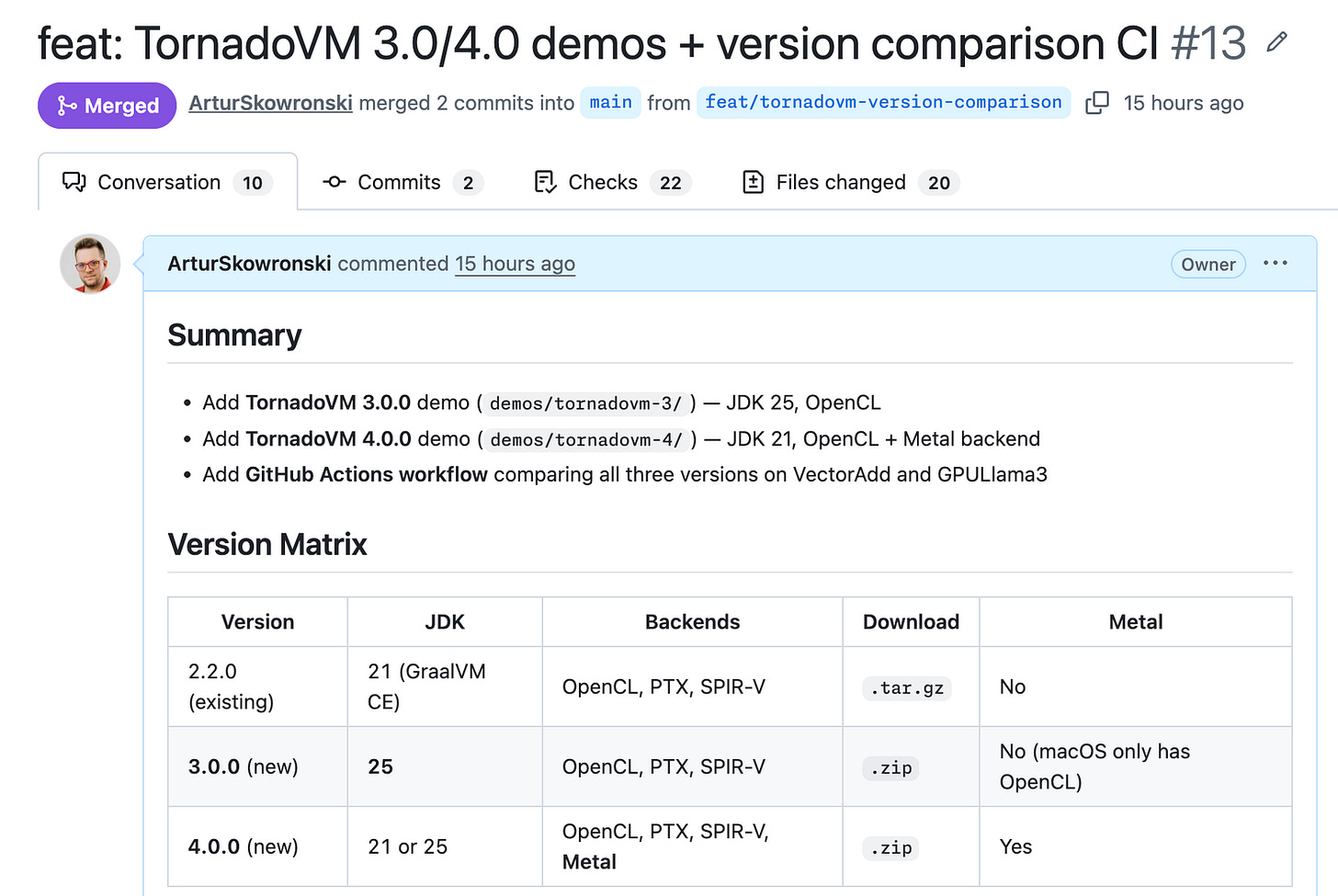Click the ArturSkowronski link in merge line
The image size is (1338, 896).
(270, 103)
